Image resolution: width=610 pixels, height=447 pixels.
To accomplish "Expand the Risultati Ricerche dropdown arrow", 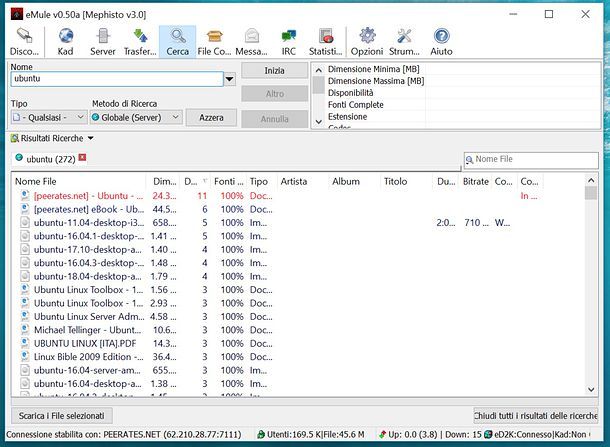I will click(91, 138).
